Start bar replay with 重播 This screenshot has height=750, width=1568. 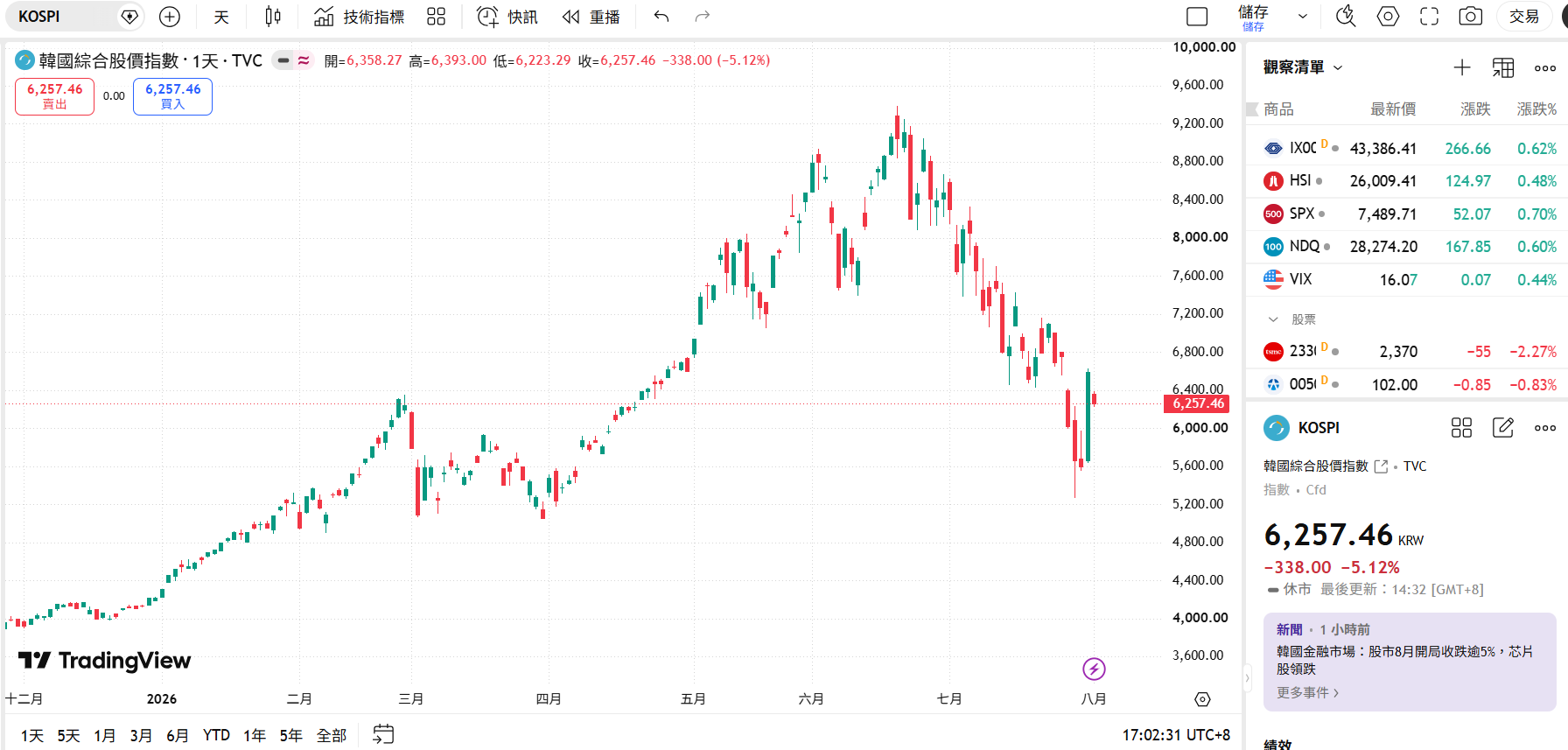(591, 17)
